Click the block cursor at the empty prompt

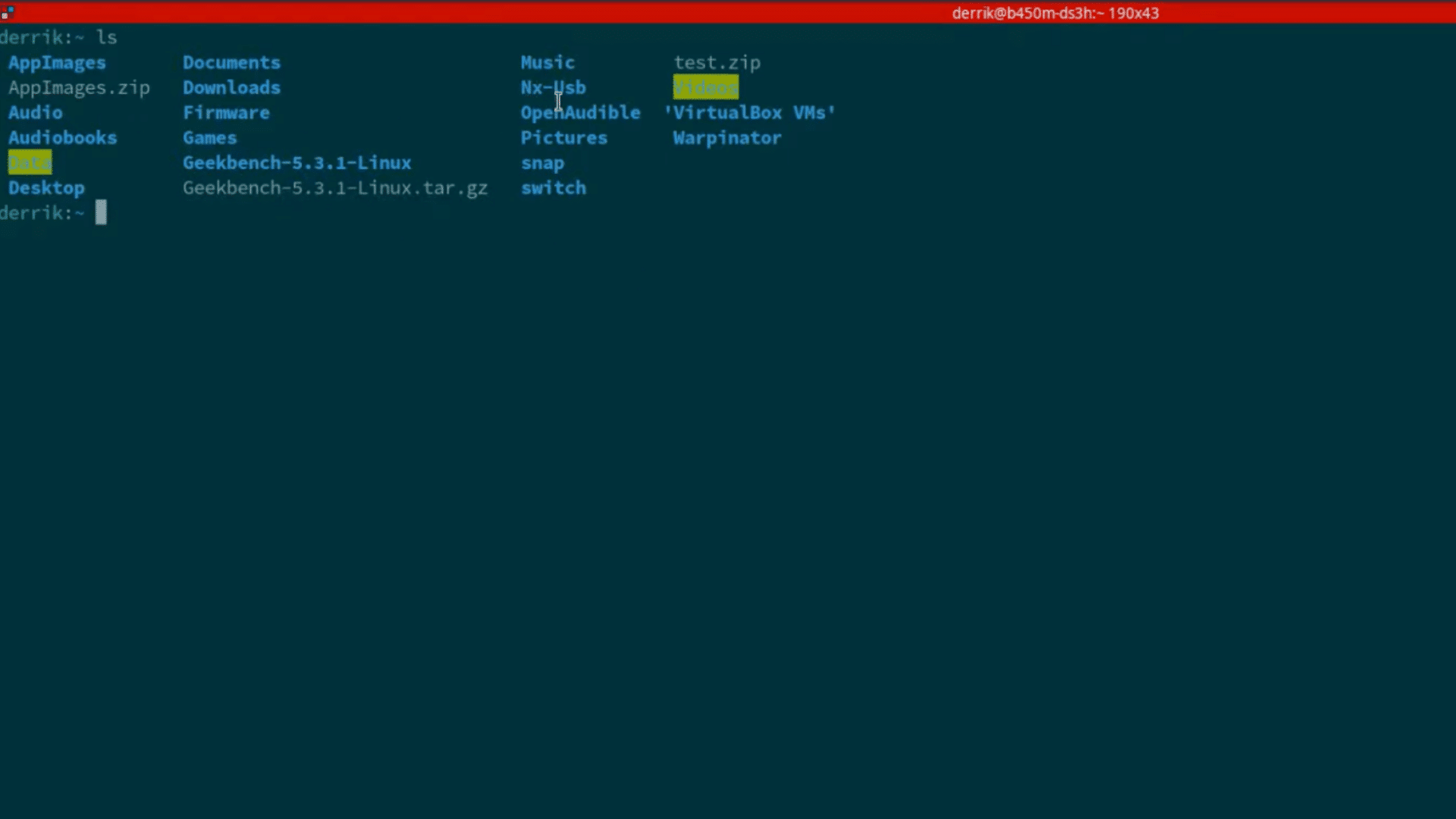point(101,212)
